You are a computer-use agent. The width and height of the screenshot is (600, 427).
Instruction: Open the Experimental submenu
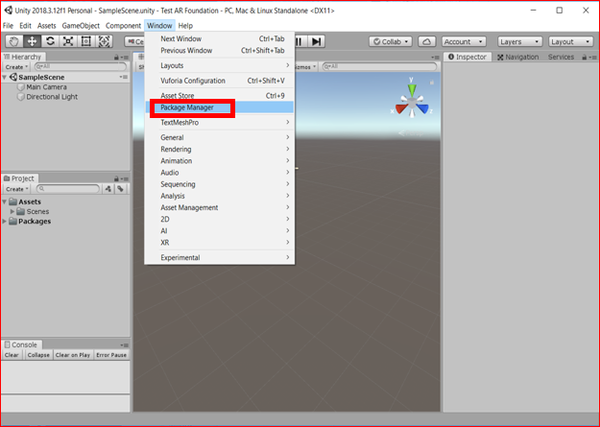coord(219,258)
